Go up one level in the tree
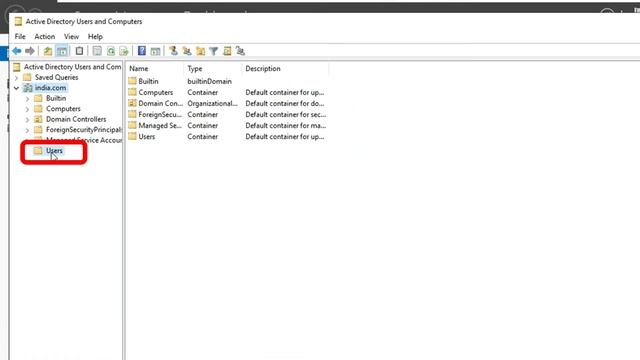This screenshot has height=360, width=640. (48, 51)
